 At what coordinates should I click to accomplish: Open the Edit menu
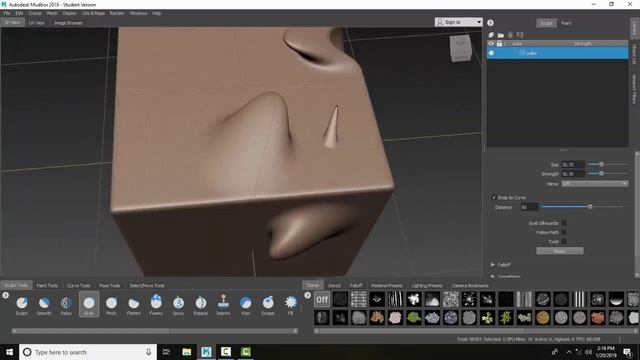pos(19,13)
